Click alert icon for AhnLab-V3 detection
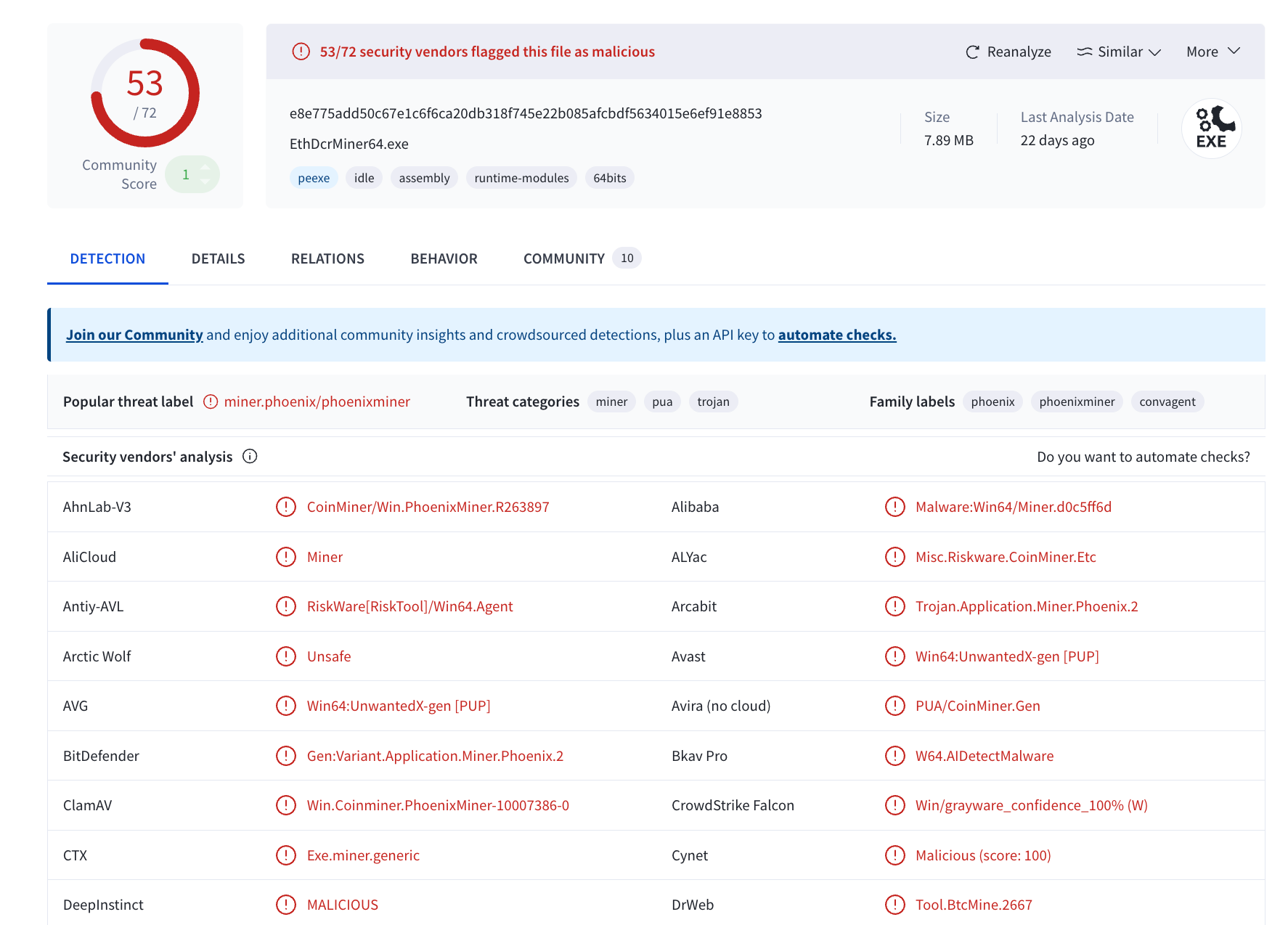The image size is (1288, 925). [x=286, y=507]
